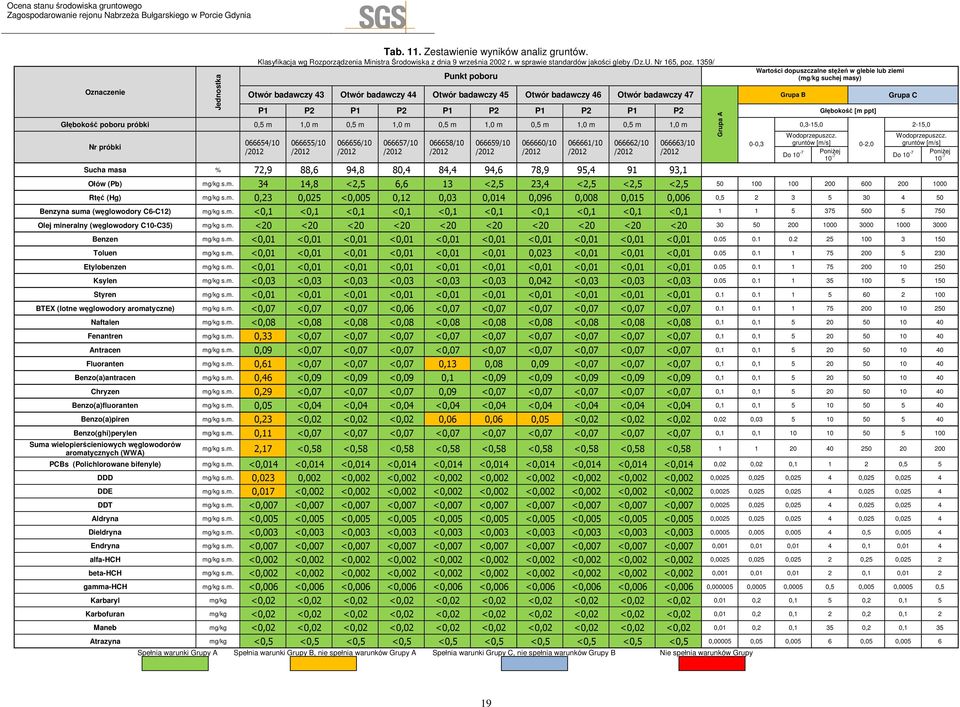Image resolution: width=960 pixels, height=707 pixels.
Task: Click the Antracen value 0,09
Action: [x=263, y=350]
